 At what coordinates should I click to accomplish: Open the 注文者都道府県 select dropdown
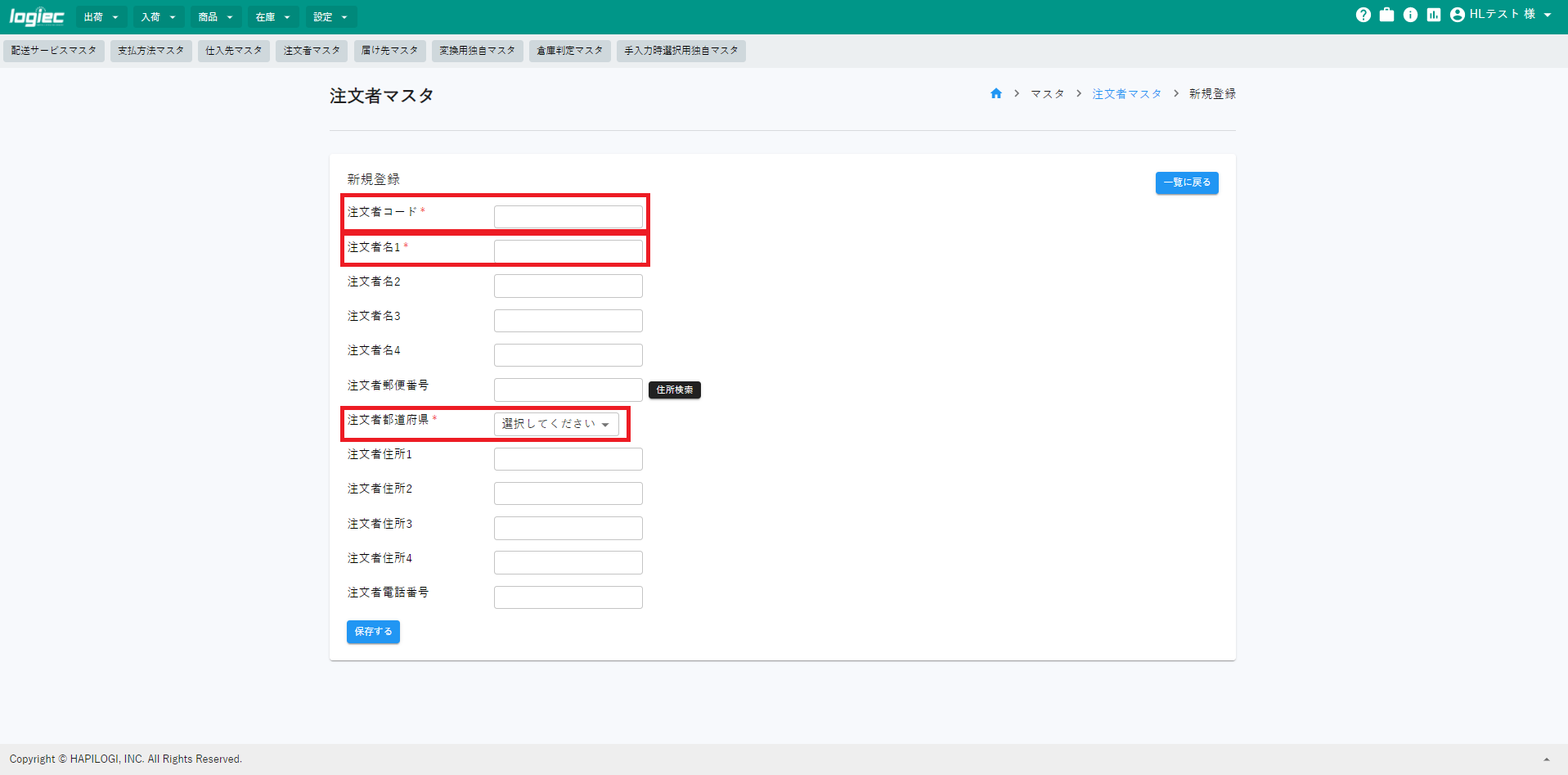point(556,424)
